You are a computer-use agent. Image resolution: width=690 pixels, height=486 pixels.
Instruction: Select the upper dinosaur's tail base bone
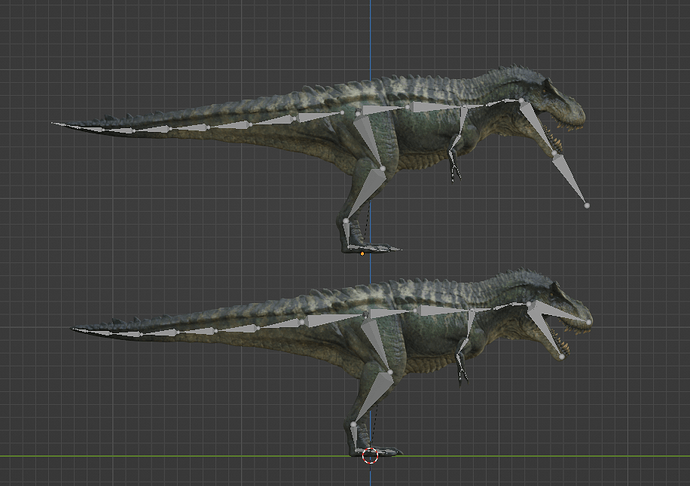320,116
